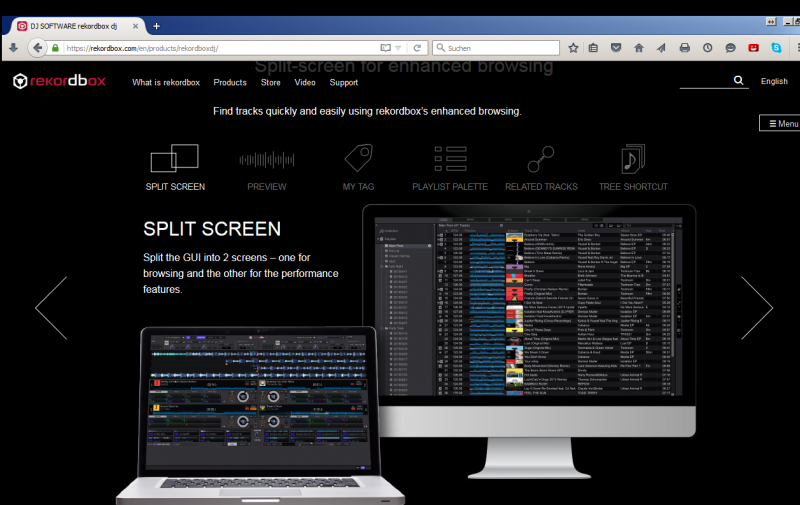Open the bookmarks list icon
800x505 pixels.
pyautogui.click(x=593, y=48)
